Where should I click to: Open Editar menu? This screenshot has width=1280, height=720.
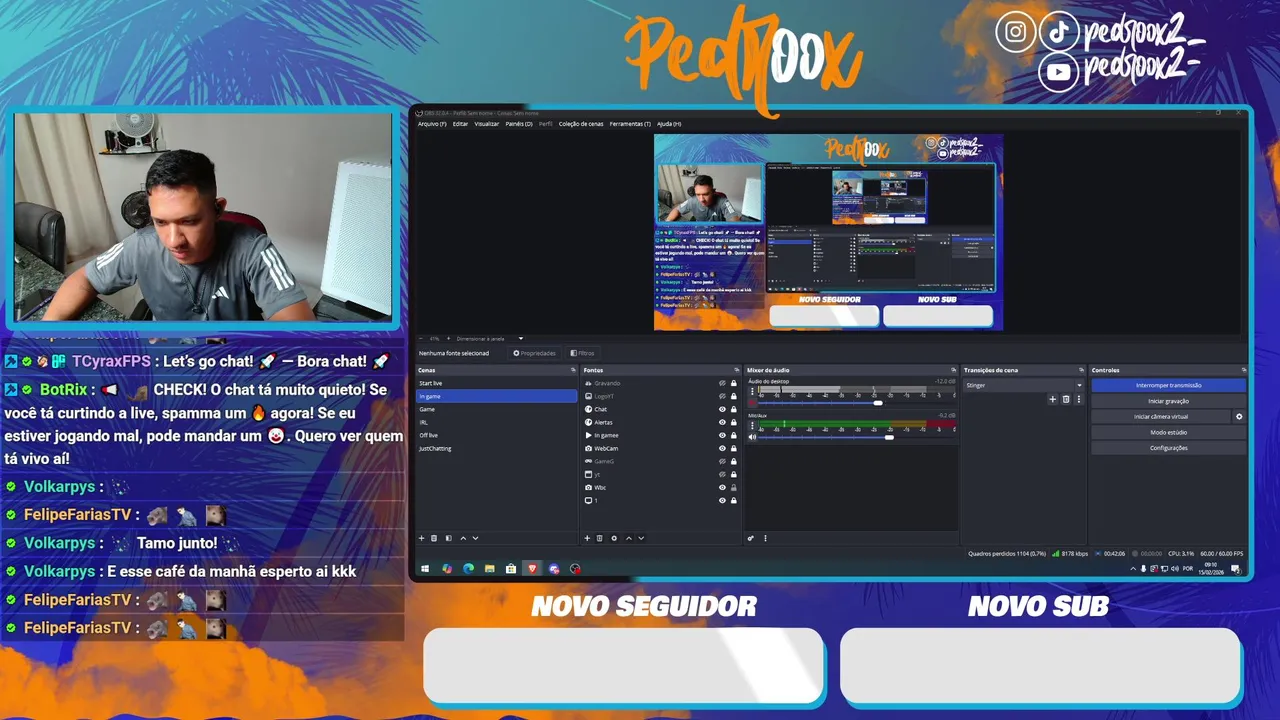pyautogui.click(x=460, y=124)
